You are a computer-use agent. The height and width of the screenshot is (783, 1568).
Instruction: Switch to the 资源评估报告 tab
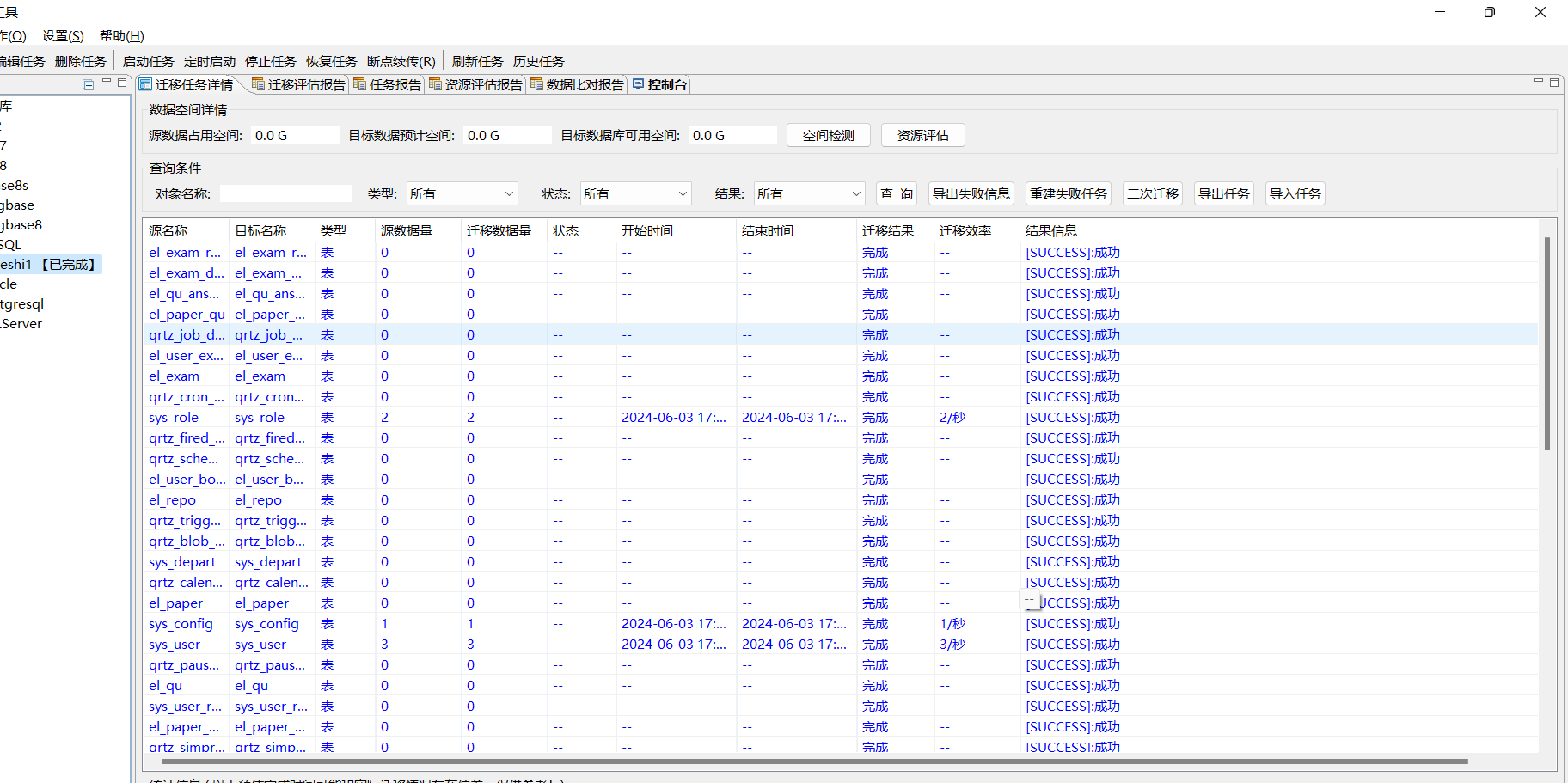point(475,84)
